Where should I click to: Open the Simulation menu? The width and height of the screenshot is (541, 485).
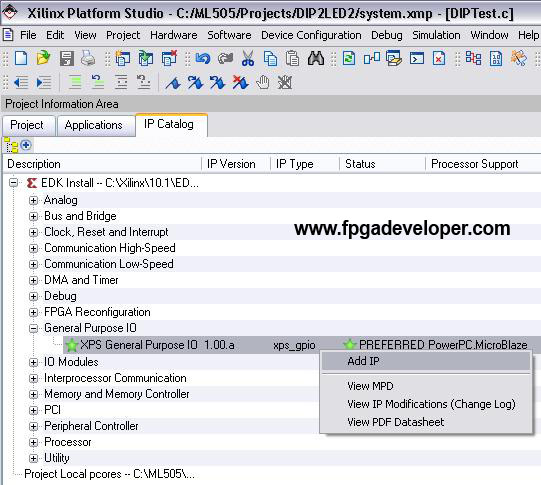point(436,35)
